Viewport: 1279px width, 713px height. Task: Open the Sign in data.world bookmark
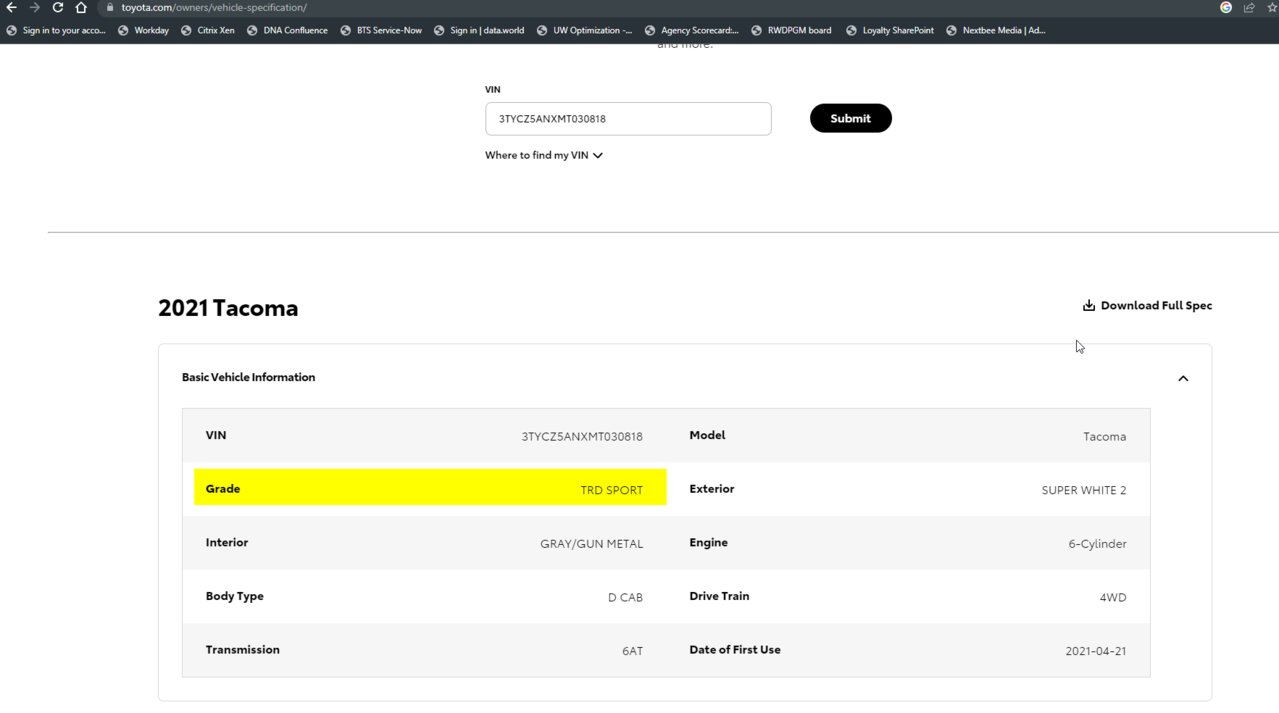[x=479, y=30]
